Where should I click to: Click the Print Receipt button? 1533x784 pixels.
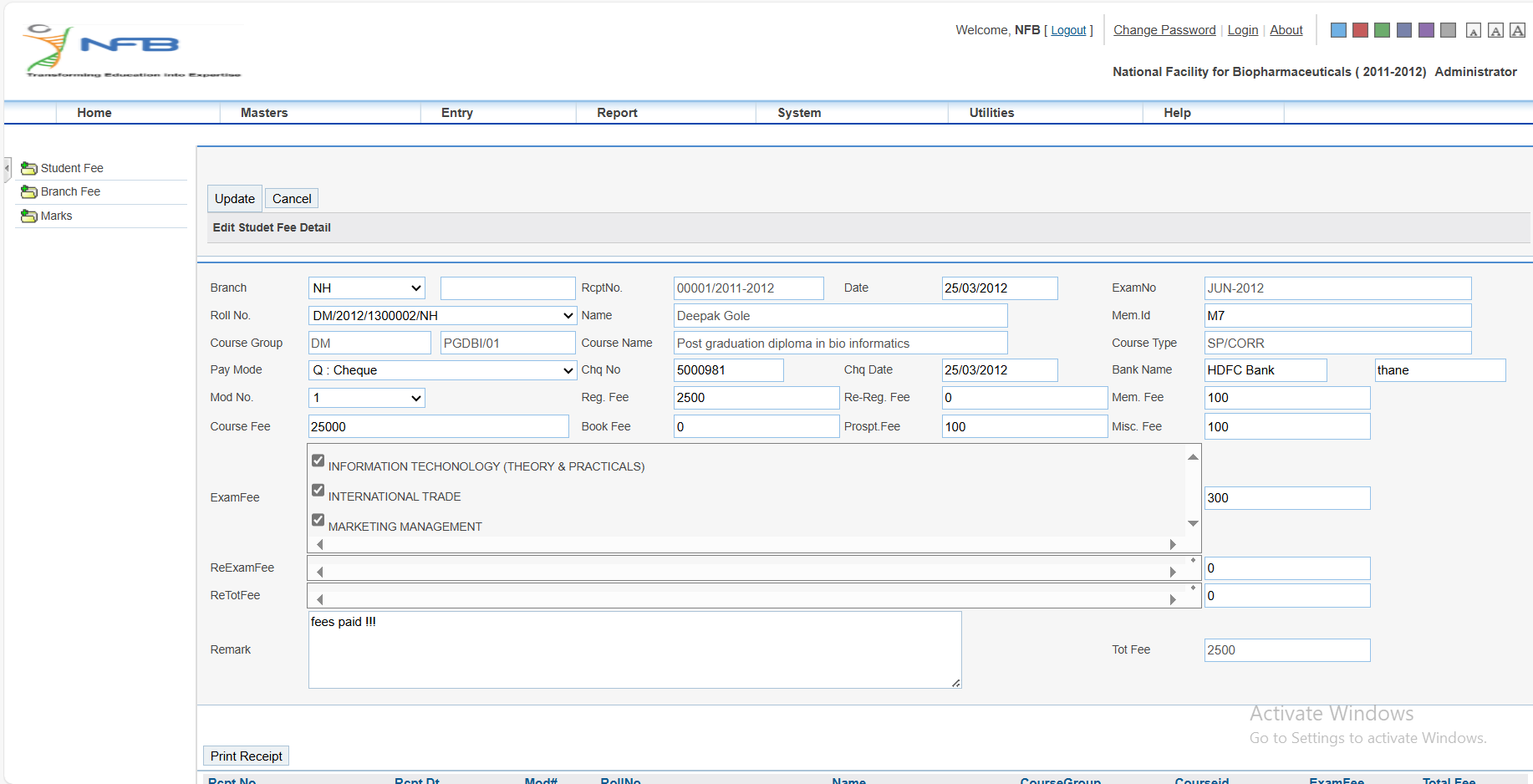246,756
